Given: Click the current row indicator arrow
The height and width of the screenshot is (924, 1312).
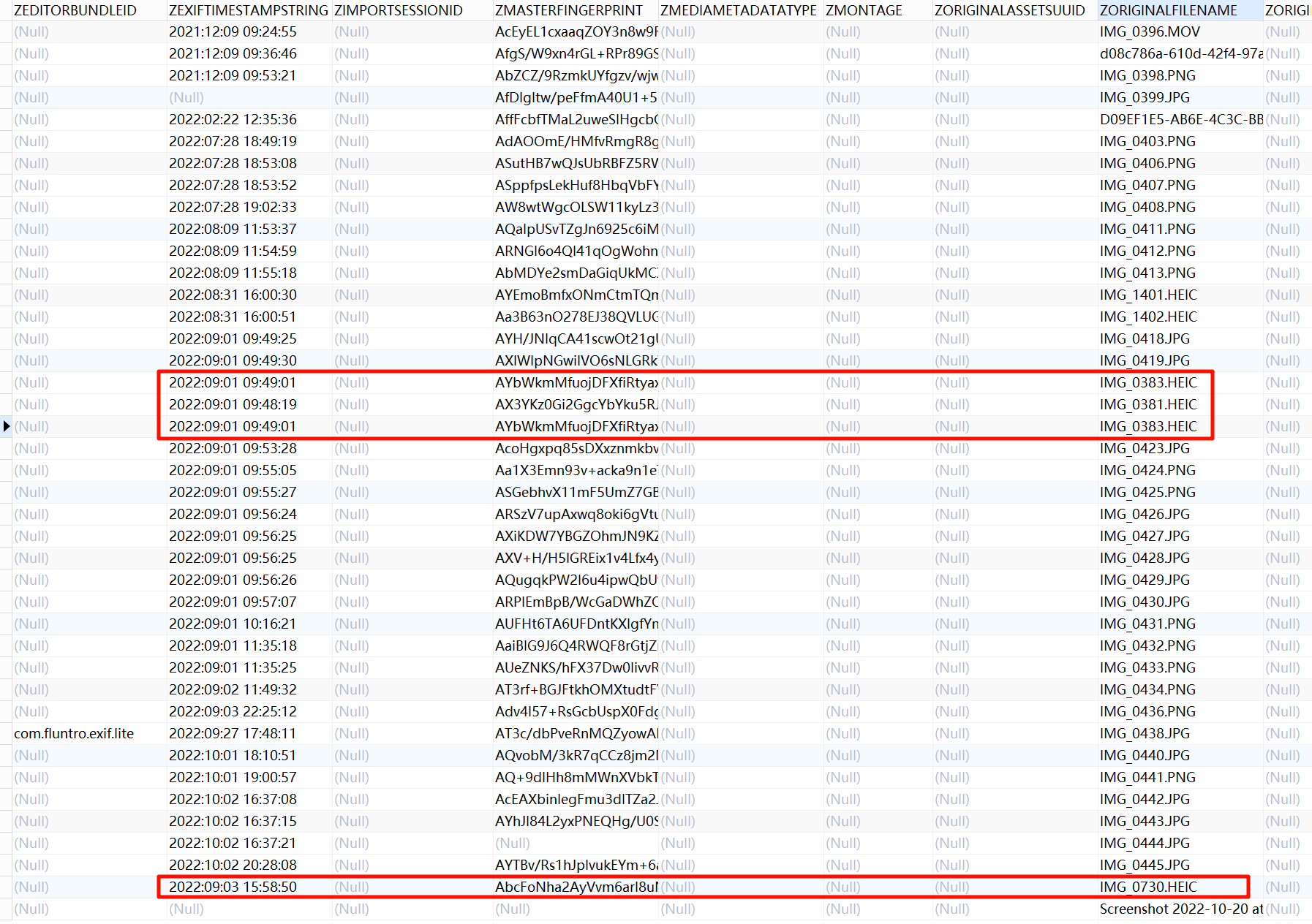Looking at the screenshot, I should point(7,426).
